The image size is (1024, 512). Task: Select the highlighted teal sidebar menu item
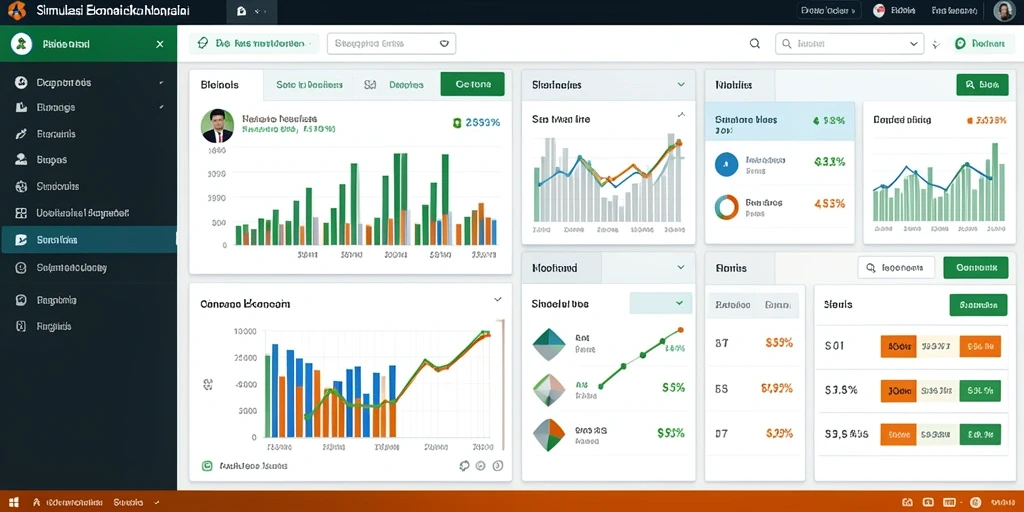pos(88,240)
